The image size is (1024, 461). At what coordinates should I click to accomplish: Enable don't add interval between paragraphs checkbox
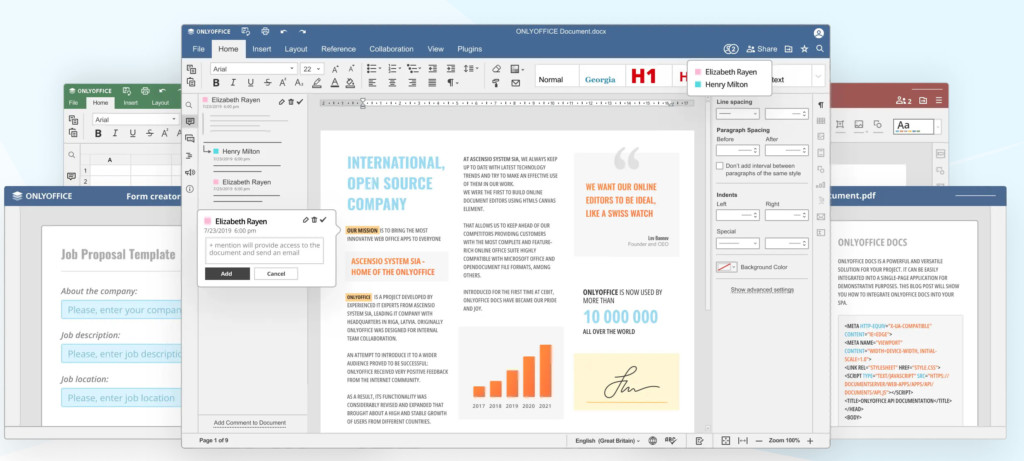coord(721,165)
